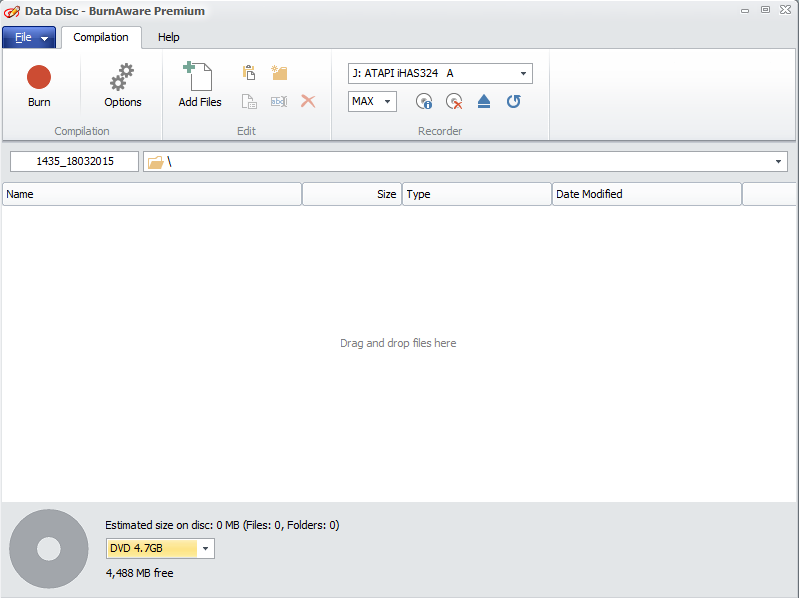Open the recorder drive dropdown J: ATAPI iHAS324
The height and width of the screenshot is (598, 799).
tap(440, 73)
